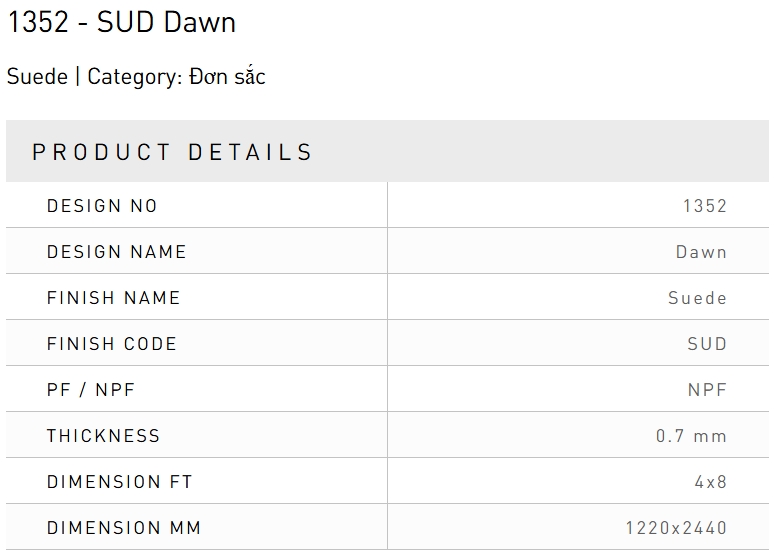Click the design name value "Dawn"

[701, 252]
